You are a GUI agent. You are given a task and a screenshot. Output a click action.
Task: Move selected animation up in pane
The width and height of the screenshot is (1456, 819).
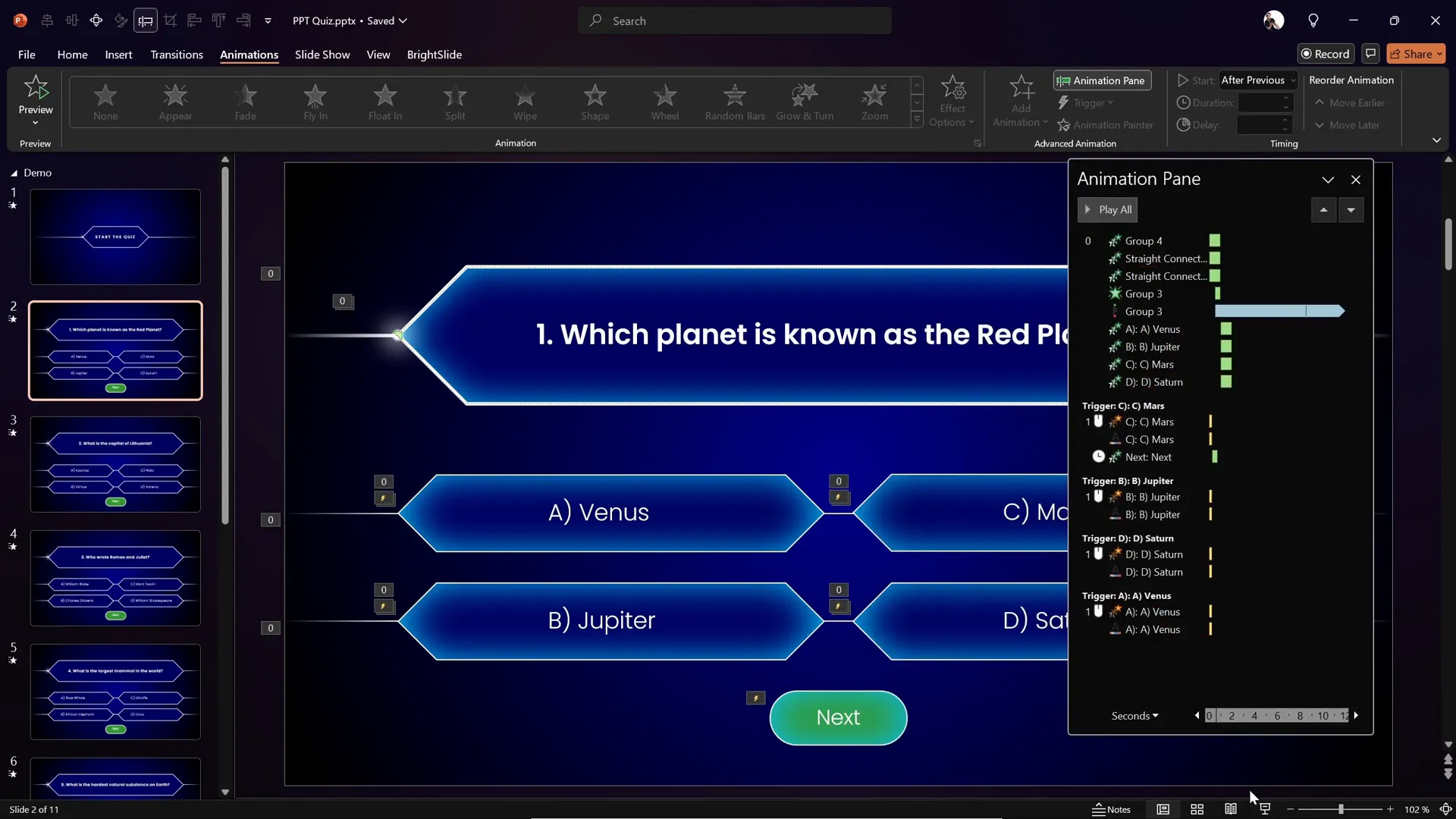[x=1323, y=210]
